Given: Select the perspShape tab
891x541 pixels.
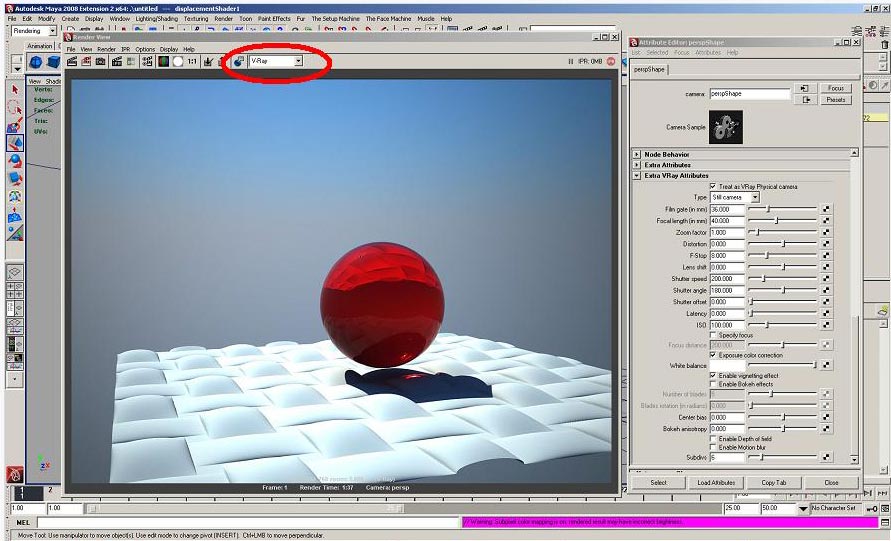Looking at the screenshot, I should (649, 69).
